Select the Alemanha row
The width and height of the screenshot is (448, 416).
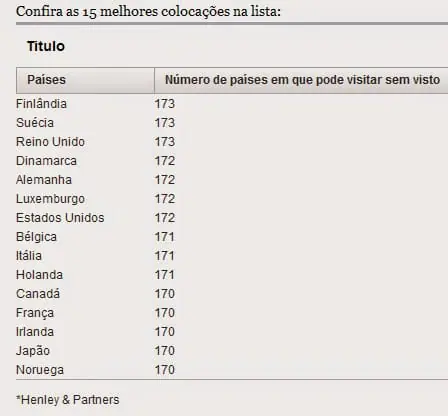pyautogui.click(x=232, y=180)
